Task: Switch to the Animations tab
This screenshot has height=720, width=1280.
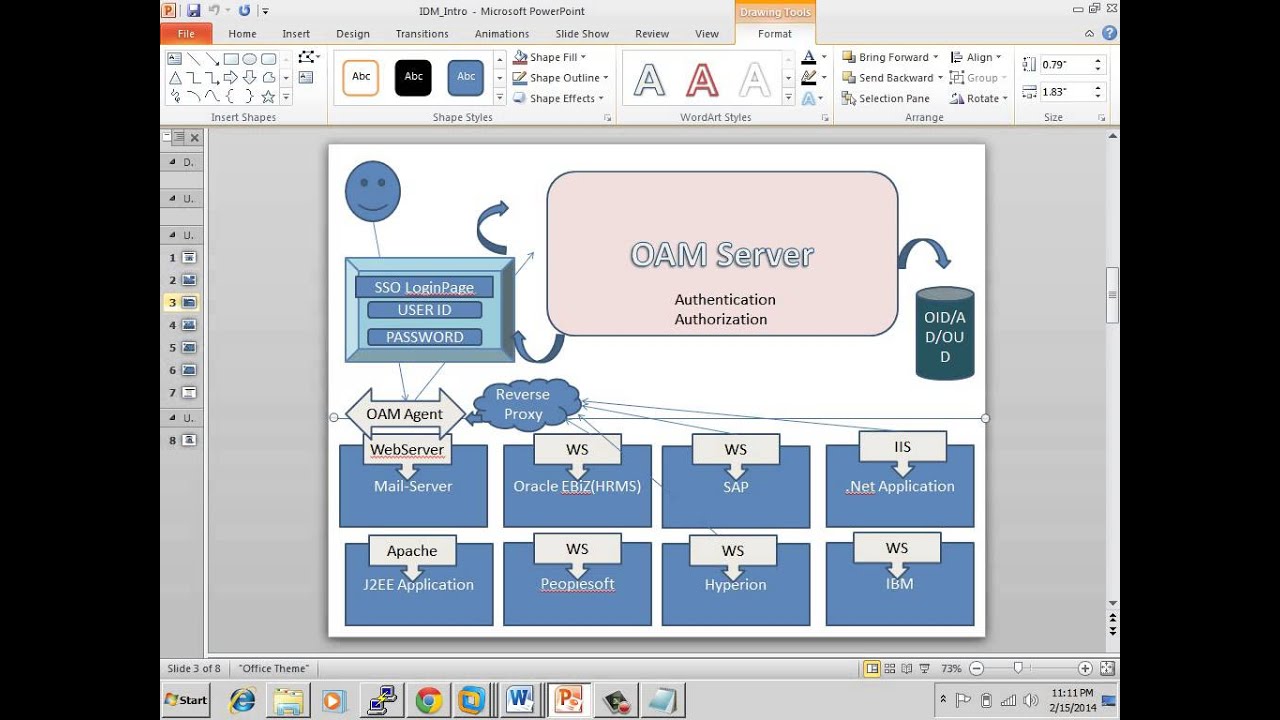Action: 502,34
